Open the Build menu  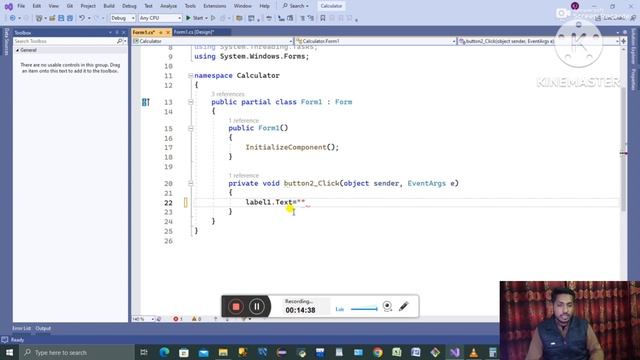tap(109, 6)
